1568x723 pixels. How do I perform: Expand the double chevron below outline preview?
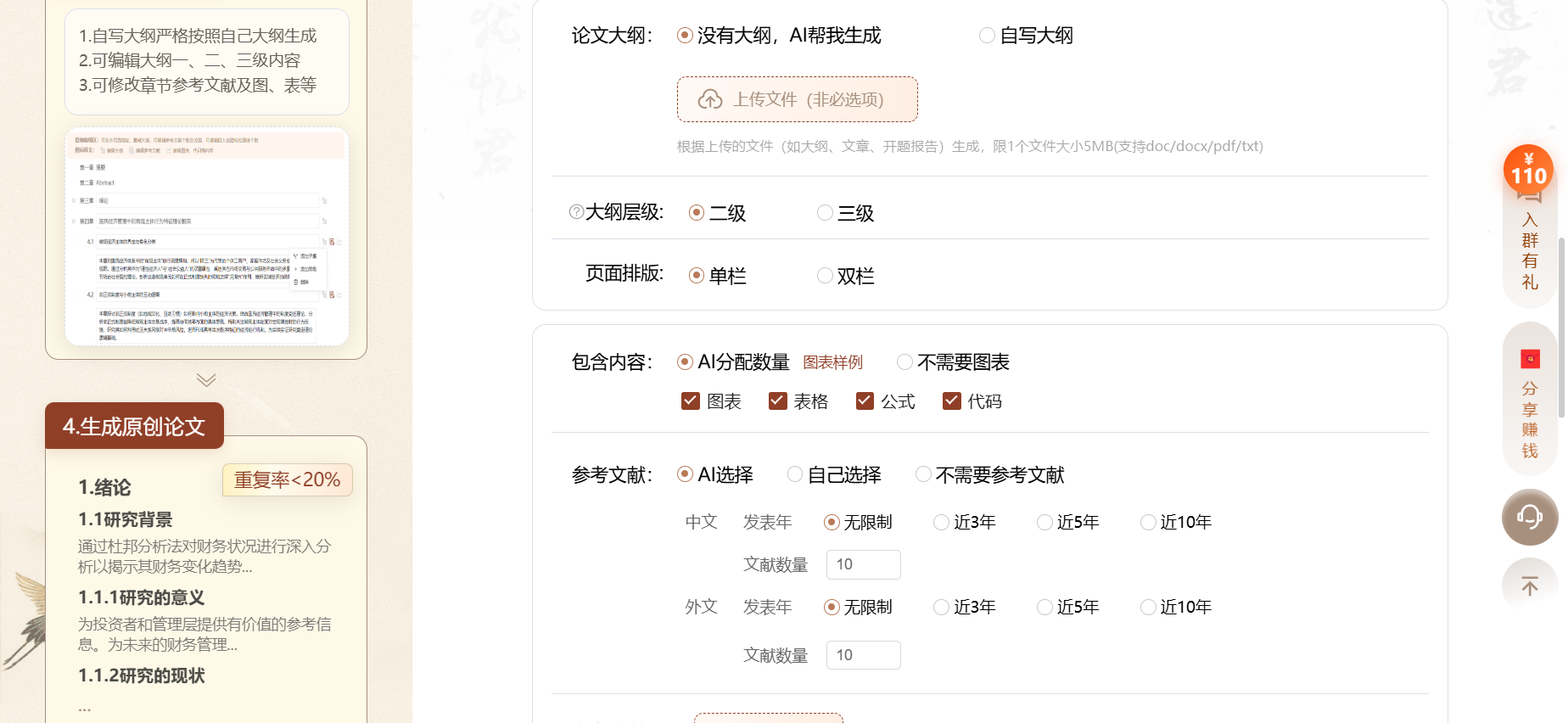pyautogui.click(x=206, y=379)
